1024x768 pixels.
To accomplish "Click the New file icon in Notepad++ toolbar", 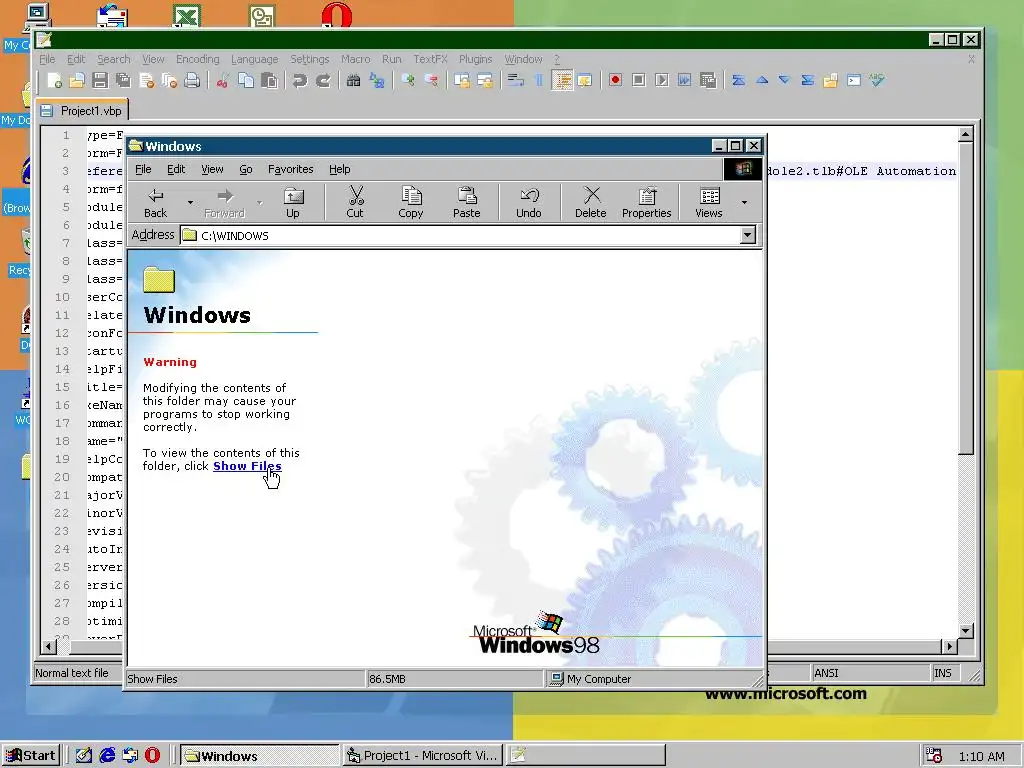I will [x=55, y=81].
